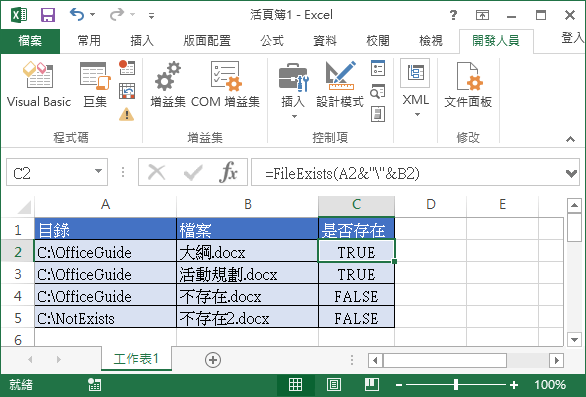Open the Document Panel (文件面板)
The image size is (586, 397).
point(468,85)
